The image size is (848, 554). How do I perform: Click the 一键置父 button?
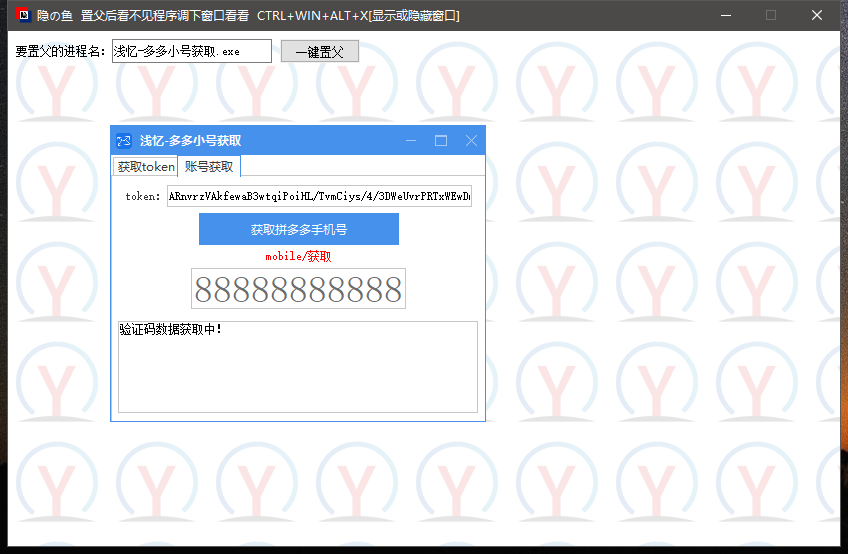click(x=320, y=51)
